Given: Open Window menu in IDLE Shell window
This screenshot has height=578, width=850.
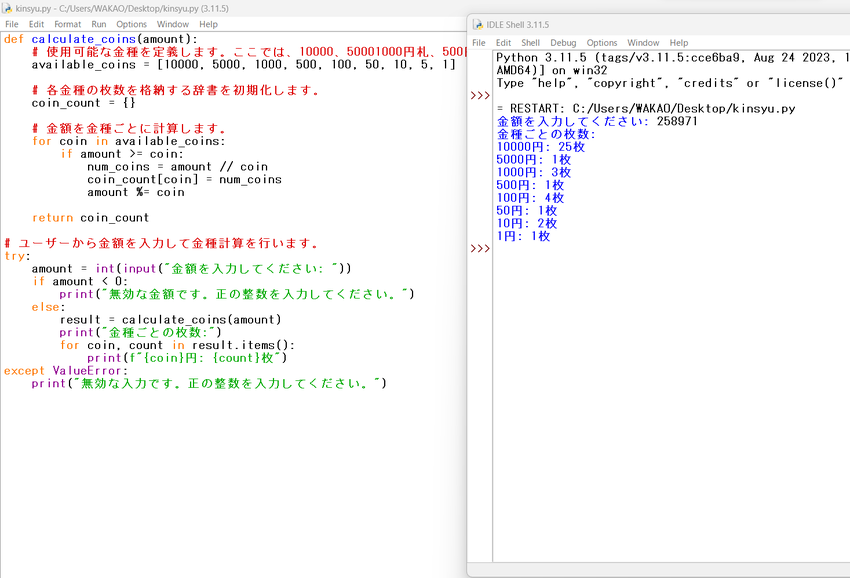Looking at the screenshot, I should tap(643, 43).
